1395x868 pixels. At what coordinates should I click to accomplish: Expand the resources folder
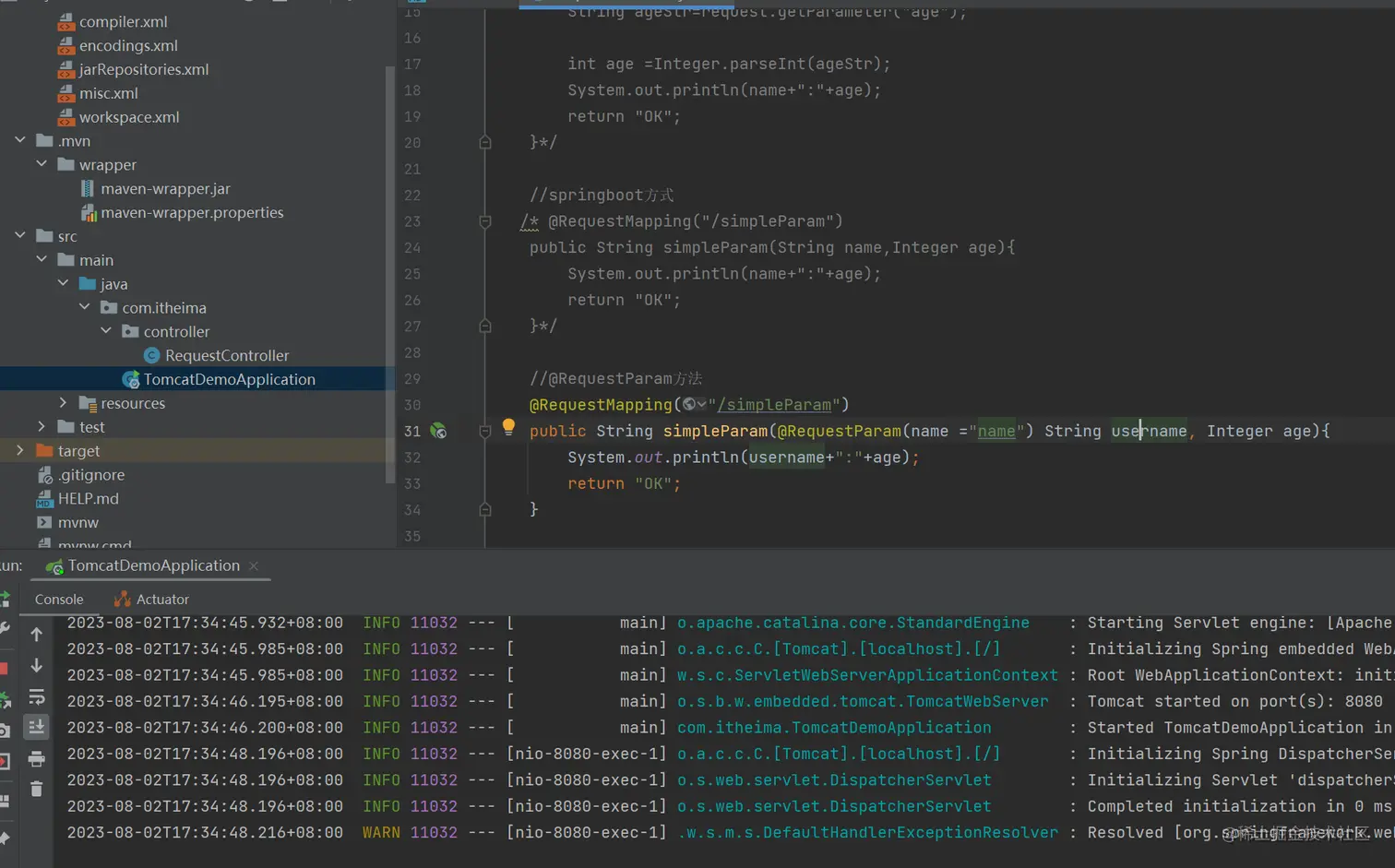[x=63, y=402]
